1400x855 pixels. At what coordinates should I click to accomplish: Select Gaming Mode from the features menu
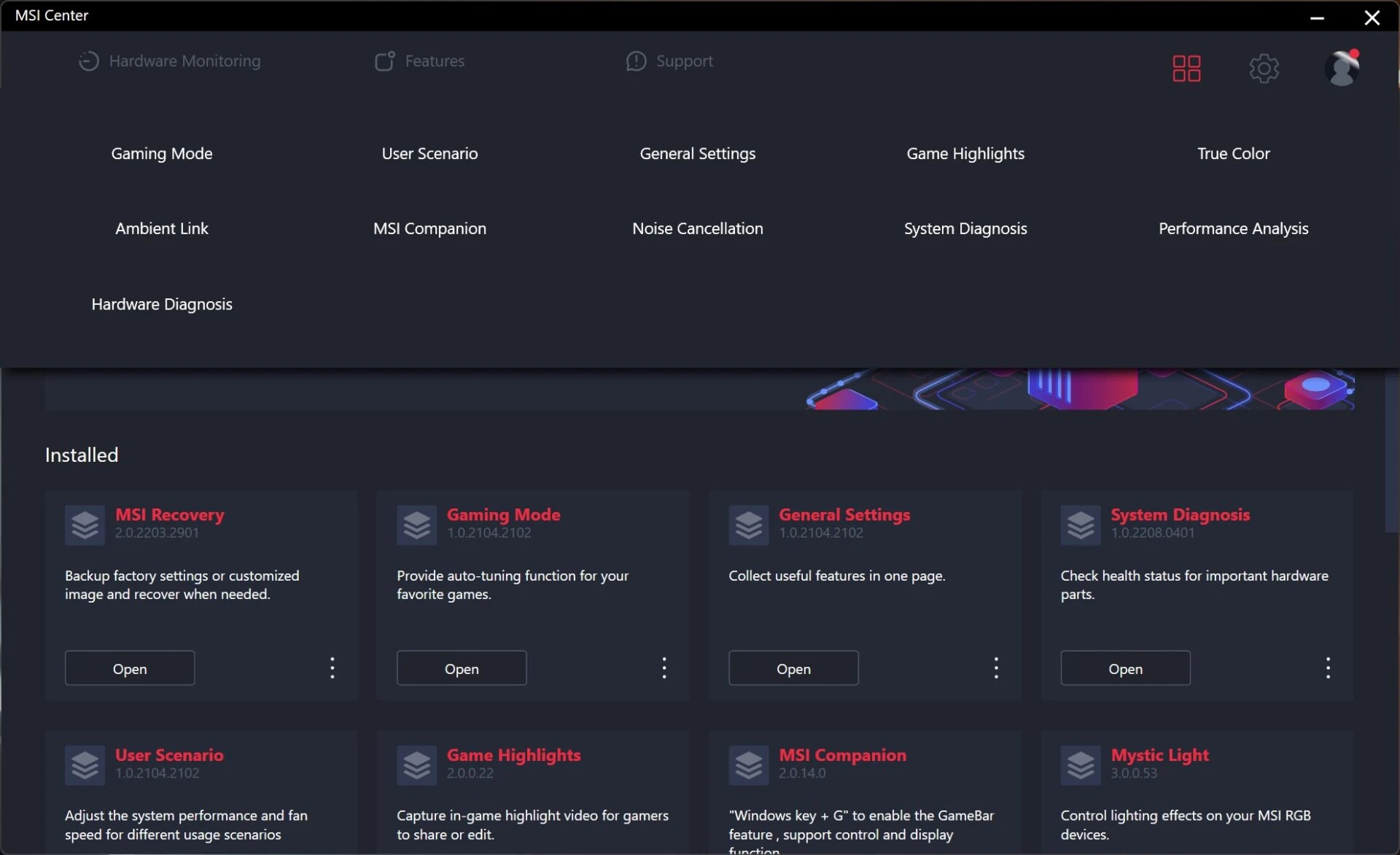[162, 154]
